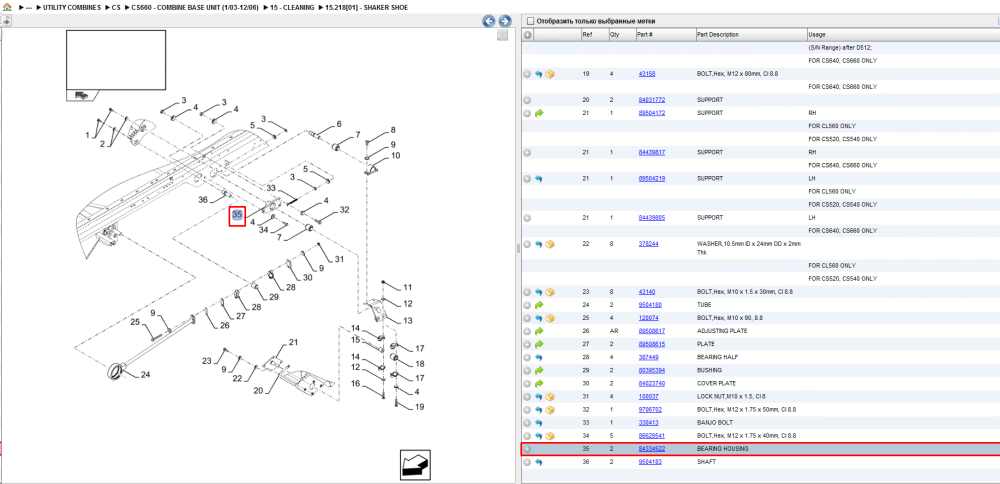Open UTILITY COMBINES breadcrumb item
The image size is (1000, 484).
click(x=71, y=7)
